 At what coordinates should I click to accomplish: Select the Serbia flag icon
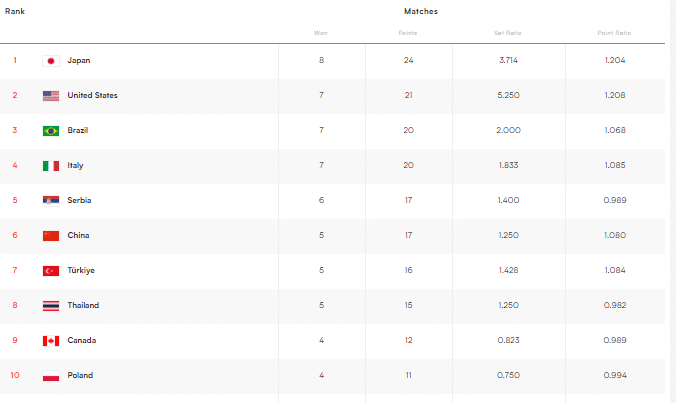coord(51,201)
